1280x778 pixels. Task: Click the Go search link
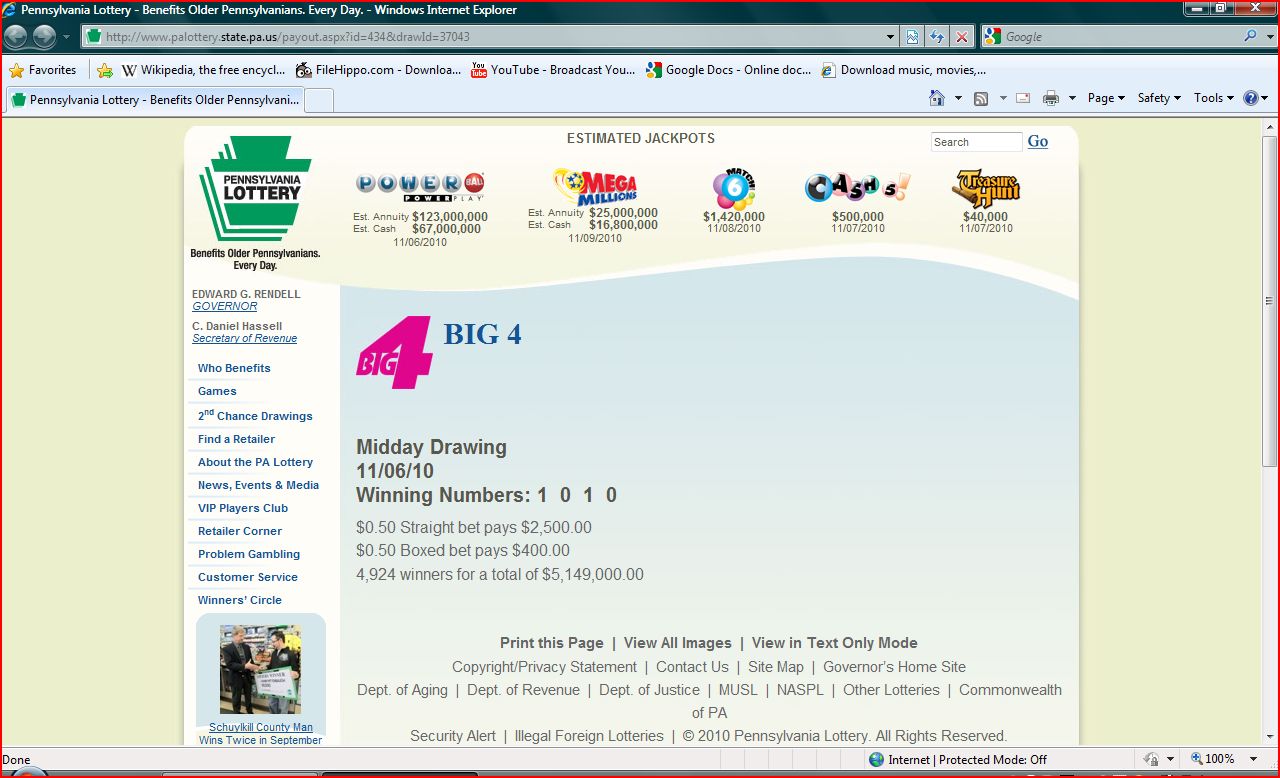(1038, 141)
